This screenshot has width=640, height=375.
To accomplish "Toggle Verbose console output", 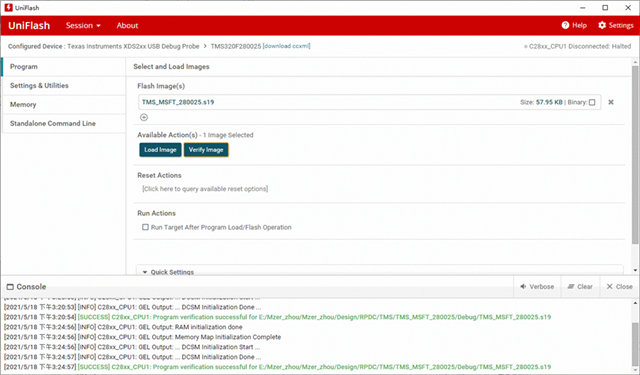I will (537, 286).
